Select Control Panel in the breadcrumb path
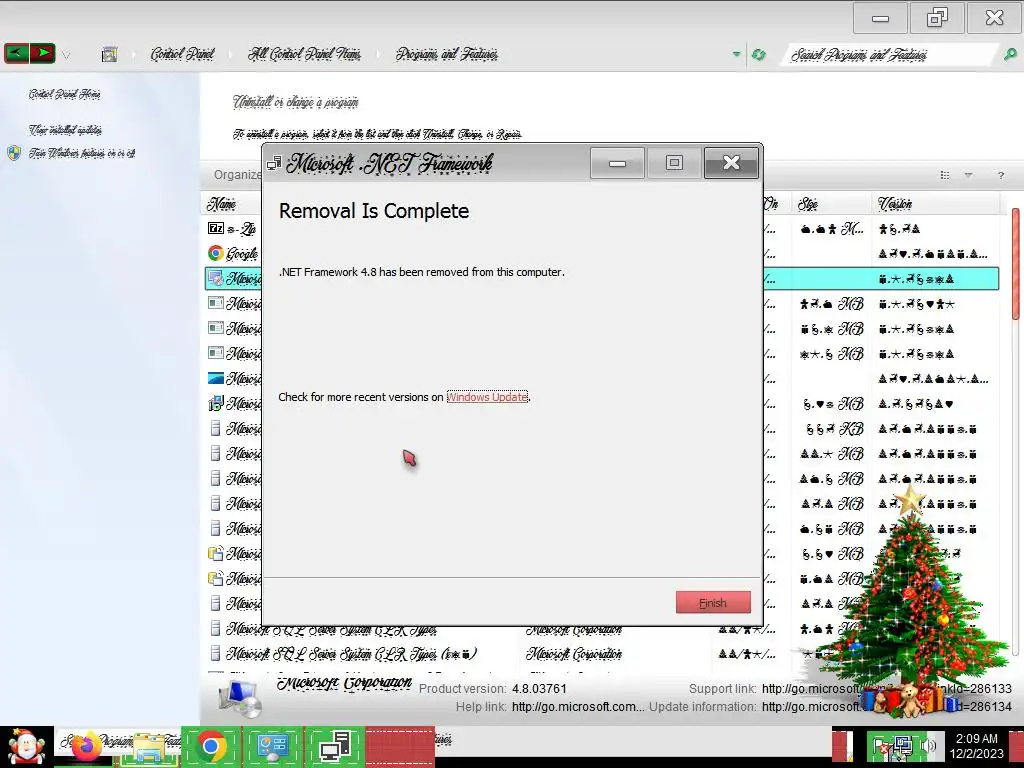Image resolution: width=1024 pixels, height=768 pixels. pos(182,54)
